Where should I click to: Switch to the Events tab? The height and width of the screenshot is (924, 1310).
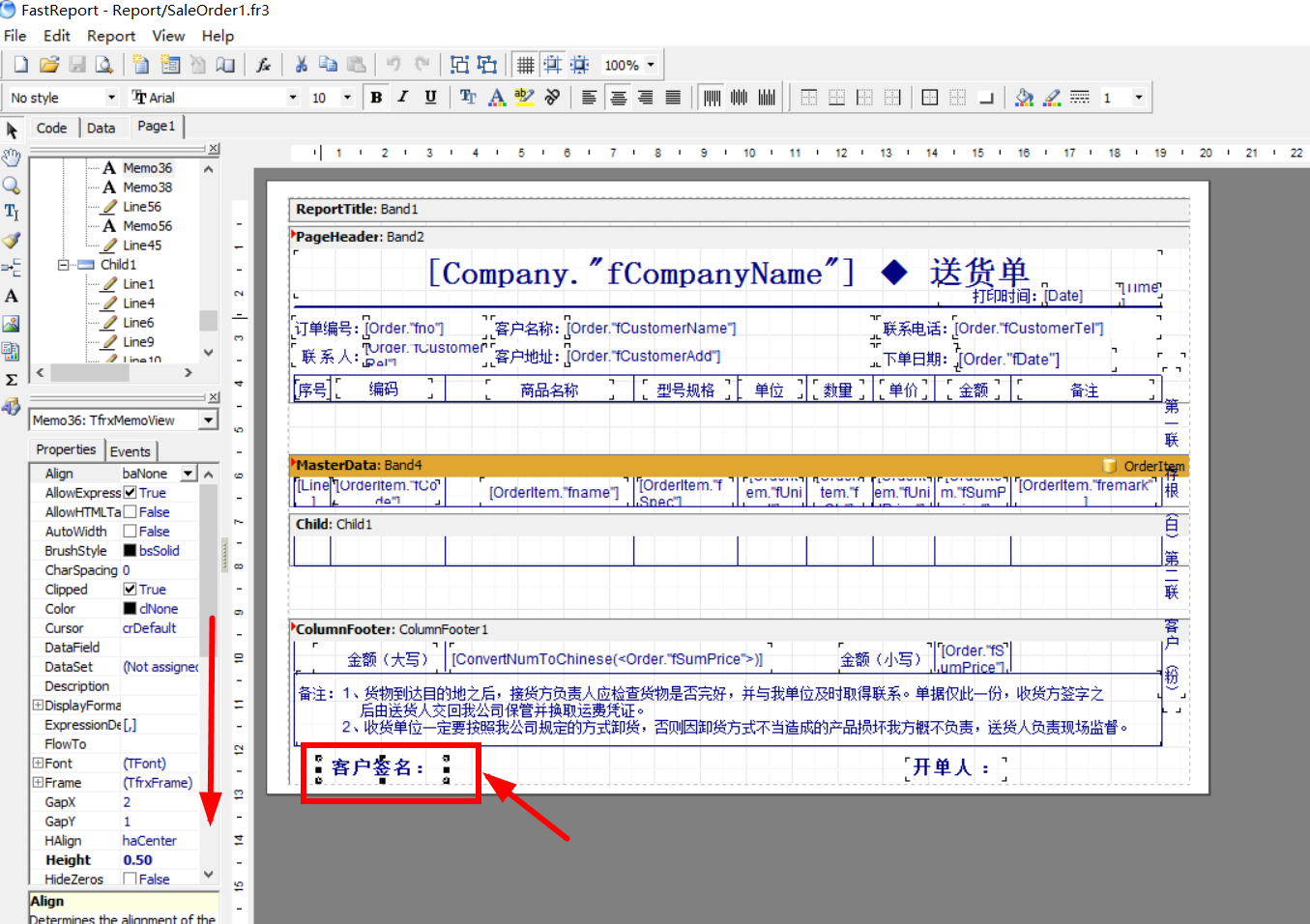(x=131, y=451)
